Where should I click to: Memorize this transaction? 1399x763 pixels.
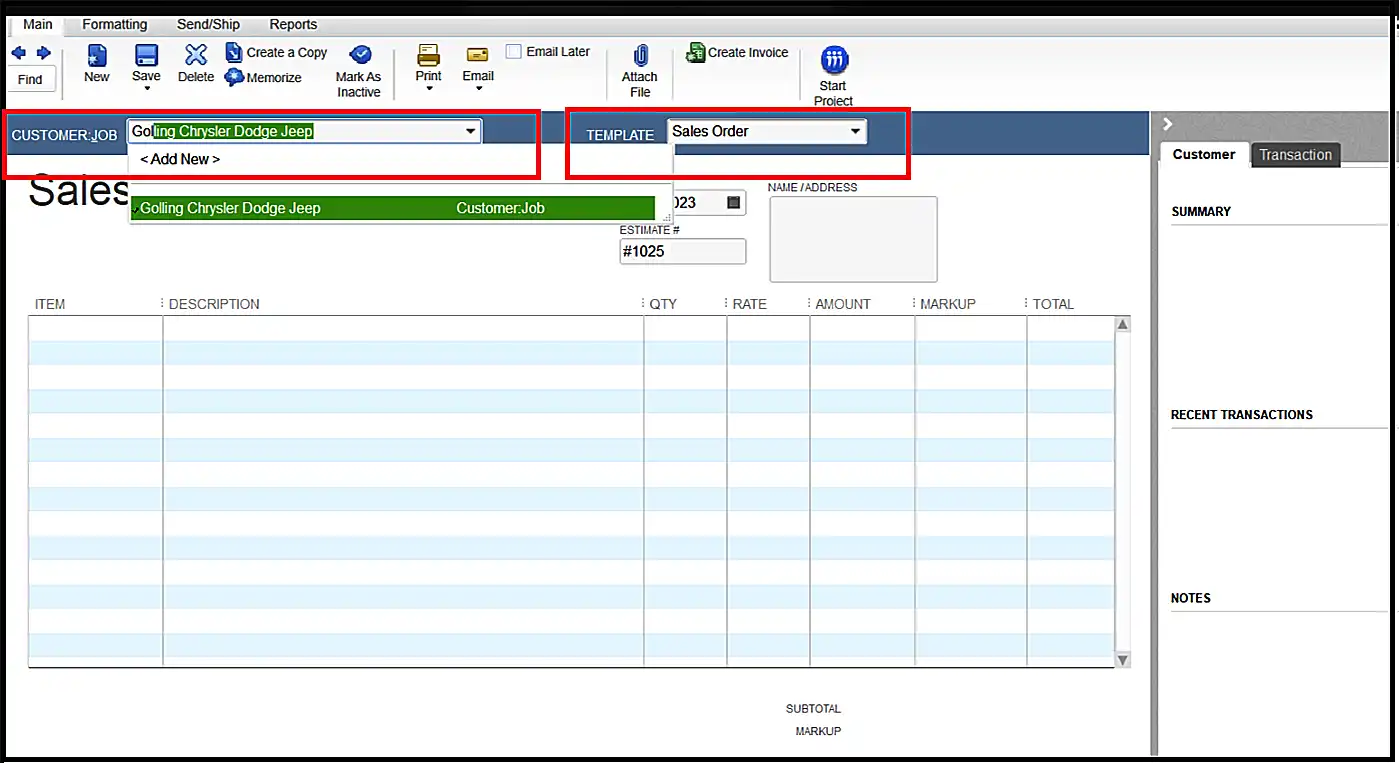pos(264,77)
